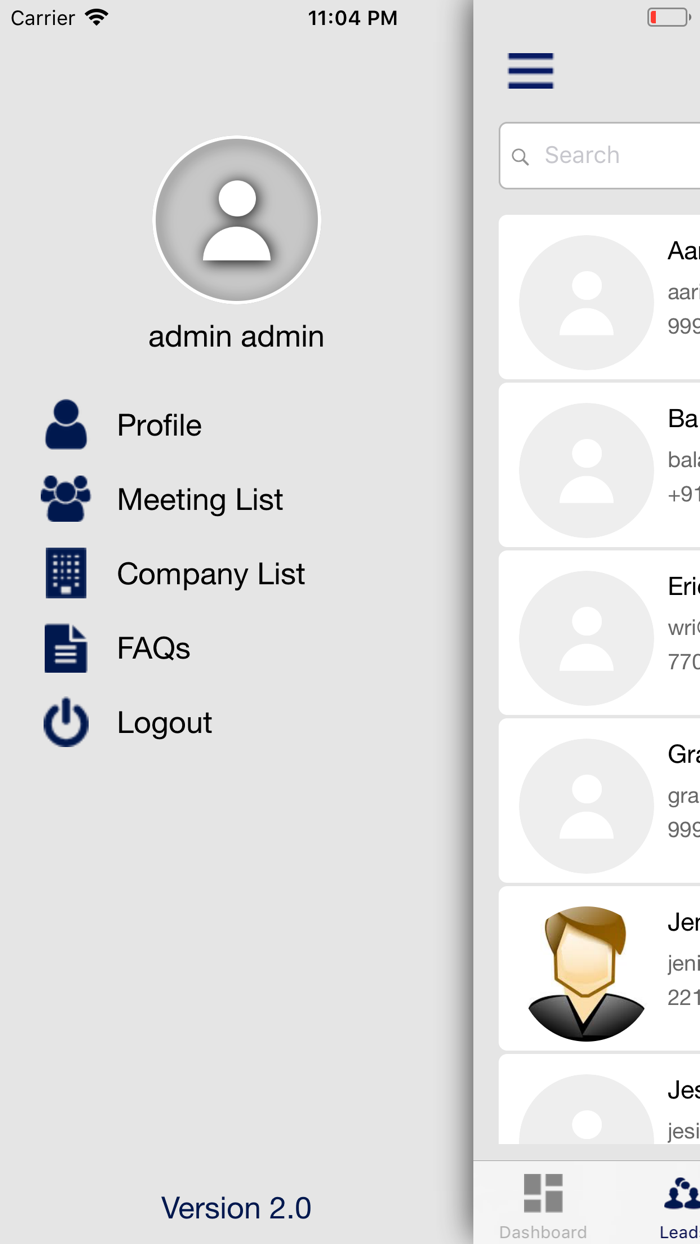This screenshot has height=1244, width=700.
Task: Click the FAQs document icon
Action: click(66, 648)
